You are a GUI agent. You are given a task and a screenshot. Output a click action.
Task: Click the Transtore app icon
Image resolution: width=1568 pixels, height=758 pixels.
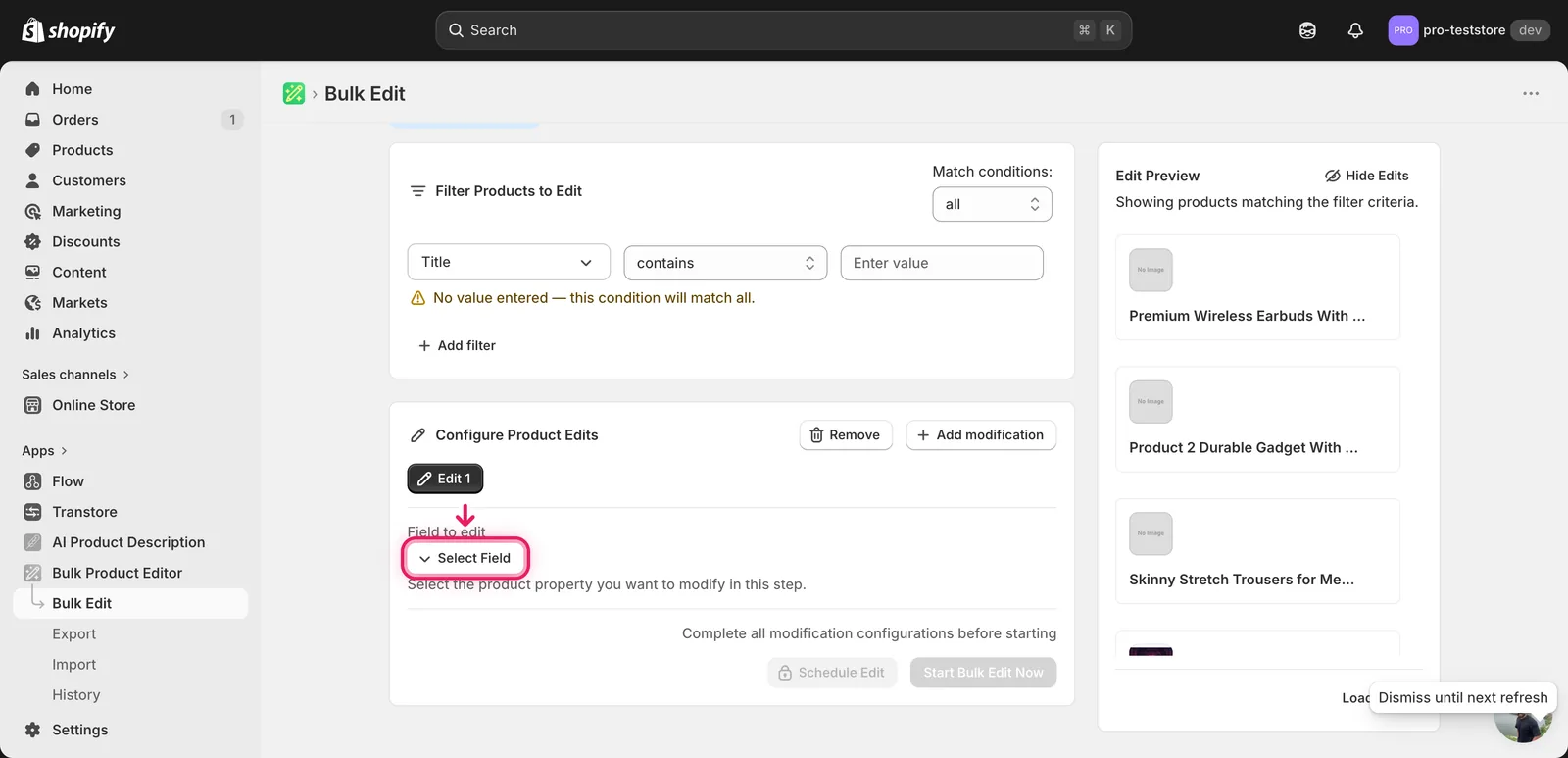tap(32, 512)
